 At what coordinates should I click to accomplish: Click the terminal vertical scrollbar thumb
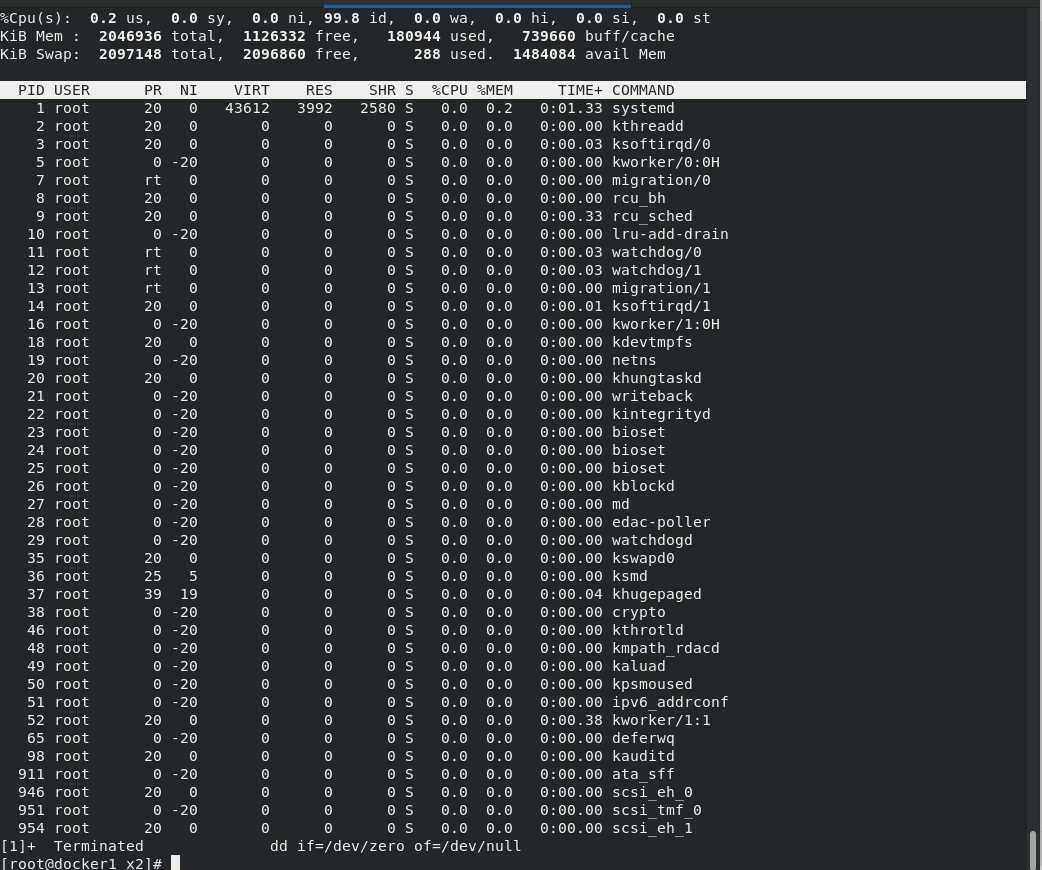1033,850
